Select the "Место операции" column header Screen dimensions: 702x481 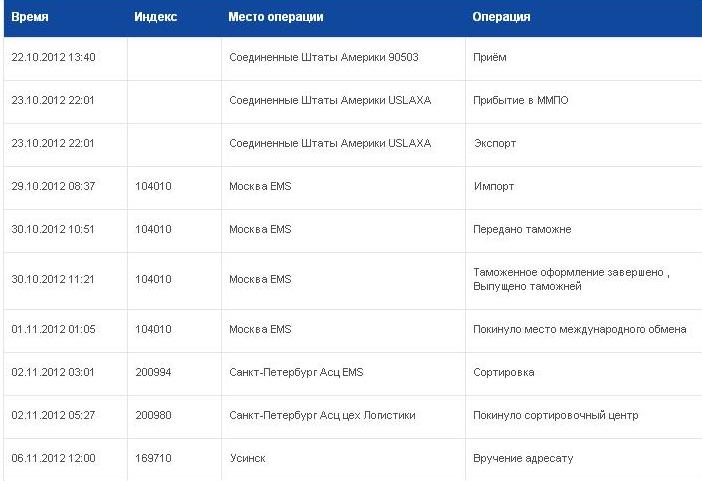(275, 18)
